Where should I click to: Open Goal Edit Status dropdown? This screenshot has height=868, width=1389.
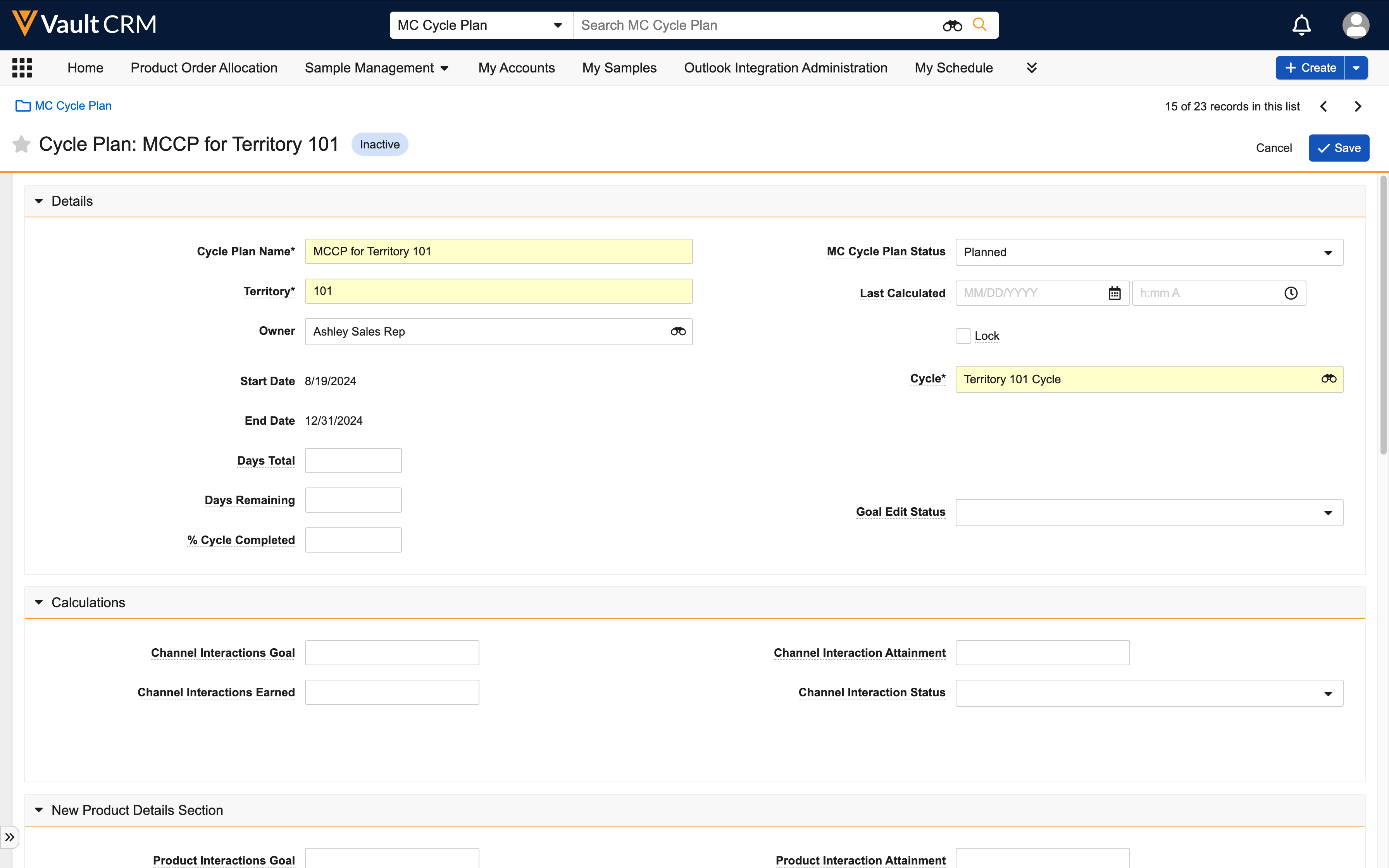coord(1149,512)
